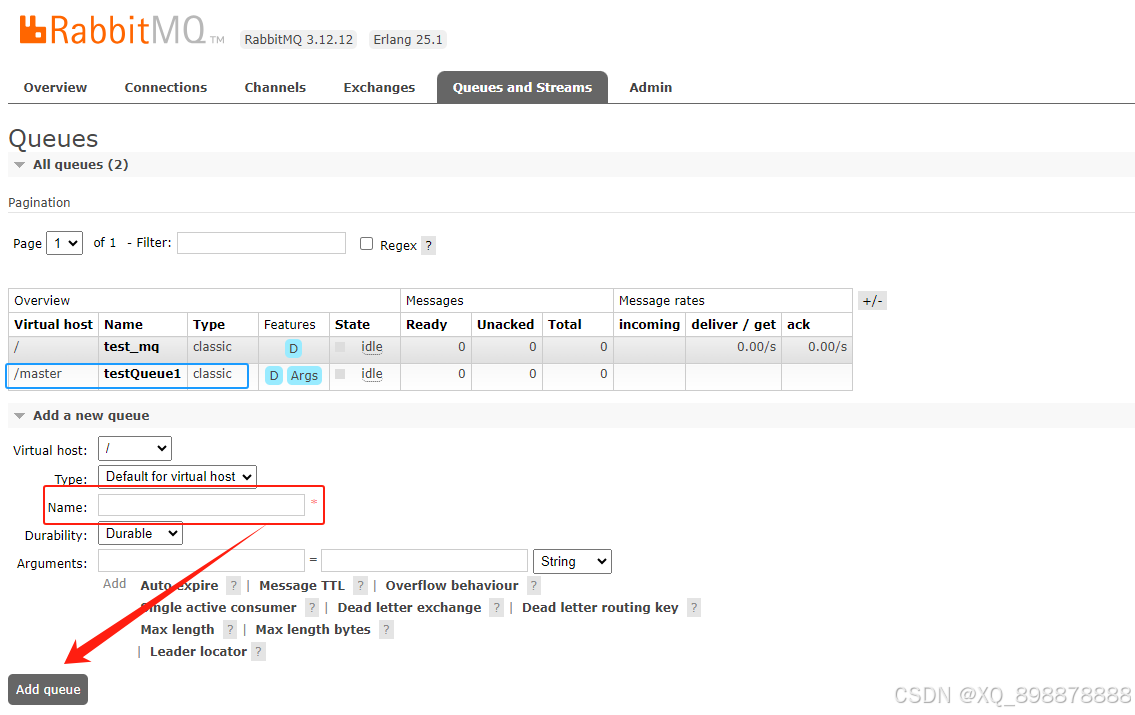Add the Overflow behaviour argument
Viewport: 1135px width, 715px height.
[452, 585]
